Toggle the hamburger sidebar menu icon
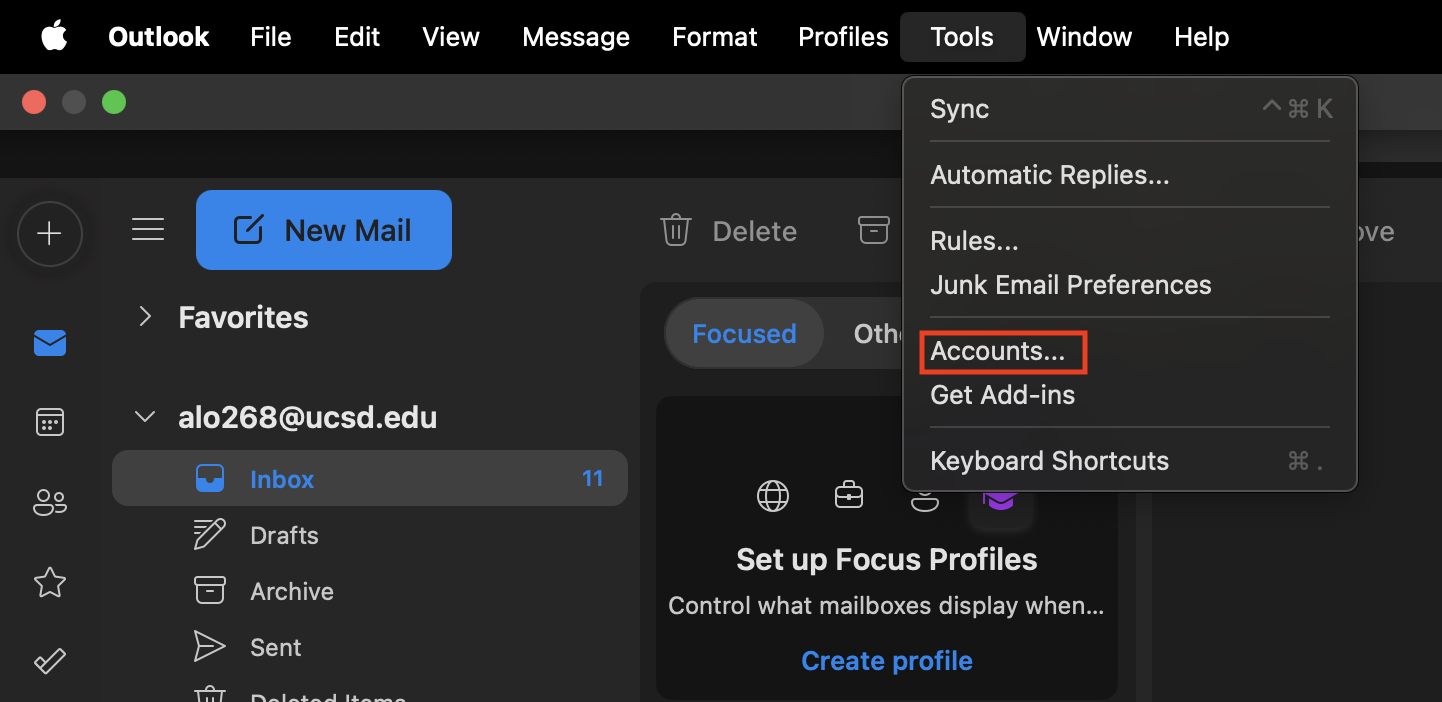The image size is (1442, 702). (148, 231)
